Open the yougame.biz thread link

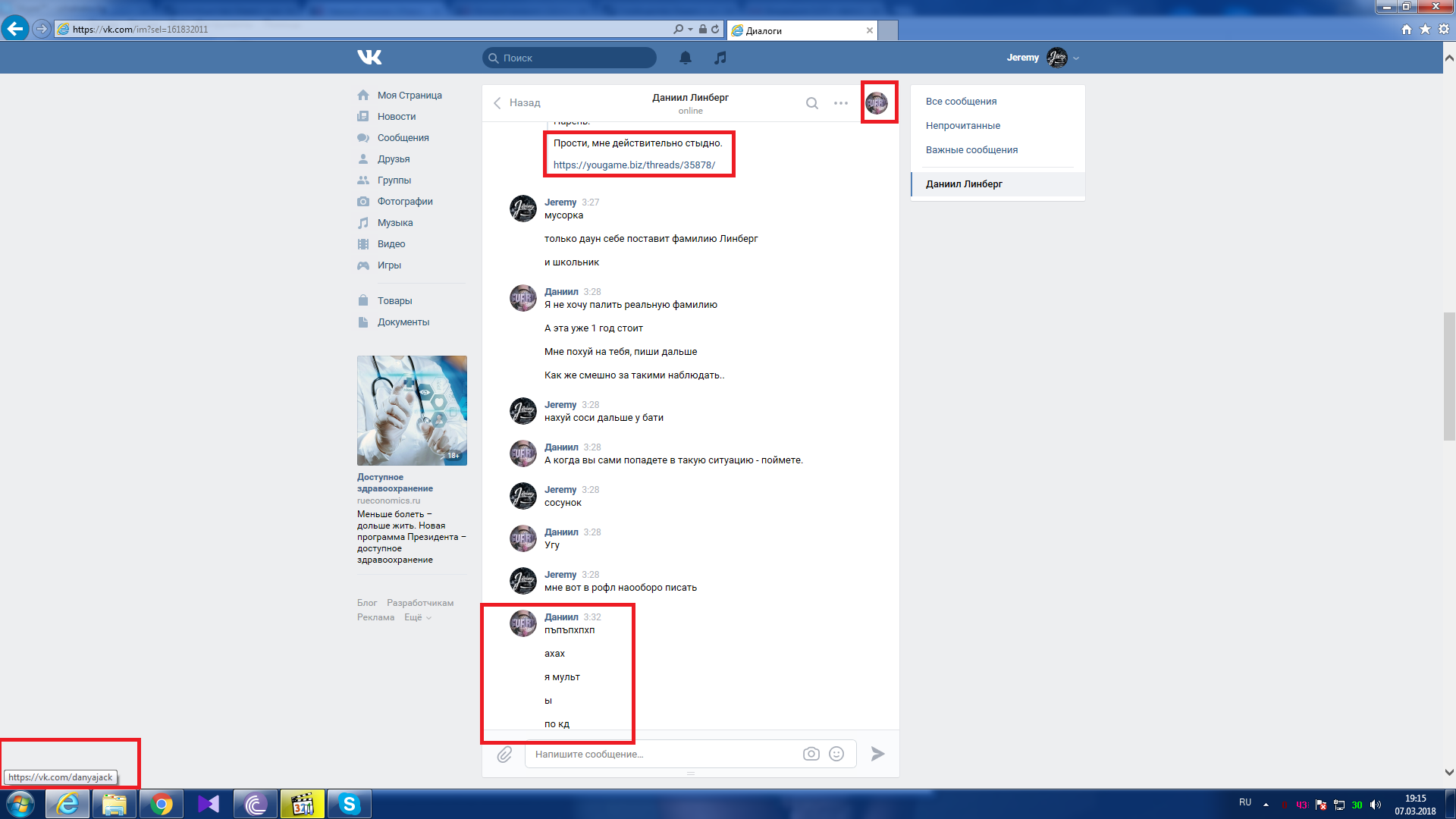tap(634, 165)
